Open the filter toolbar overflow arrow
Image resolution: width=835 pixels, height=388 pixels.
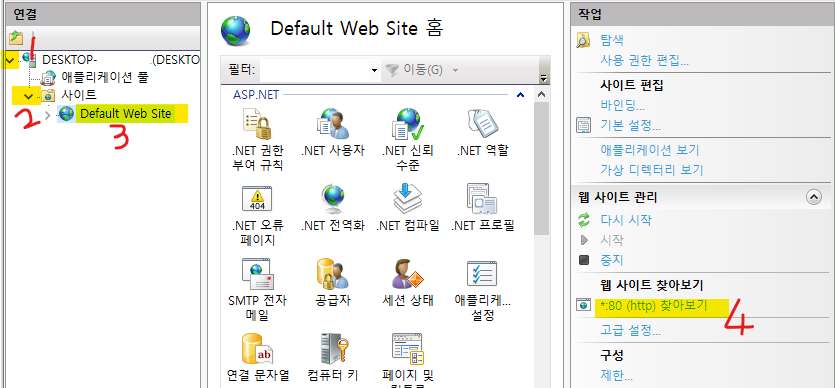point(544,78)
